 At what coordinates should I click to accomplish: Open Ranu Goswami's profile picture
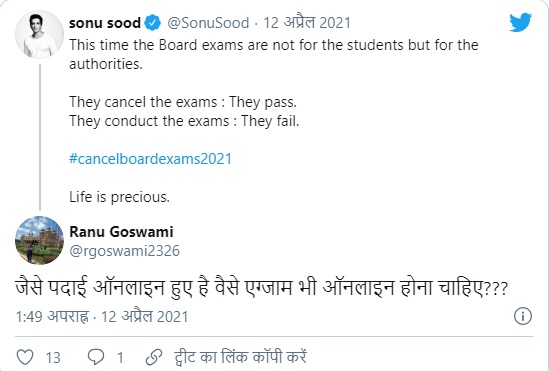(x=39, y=240)
